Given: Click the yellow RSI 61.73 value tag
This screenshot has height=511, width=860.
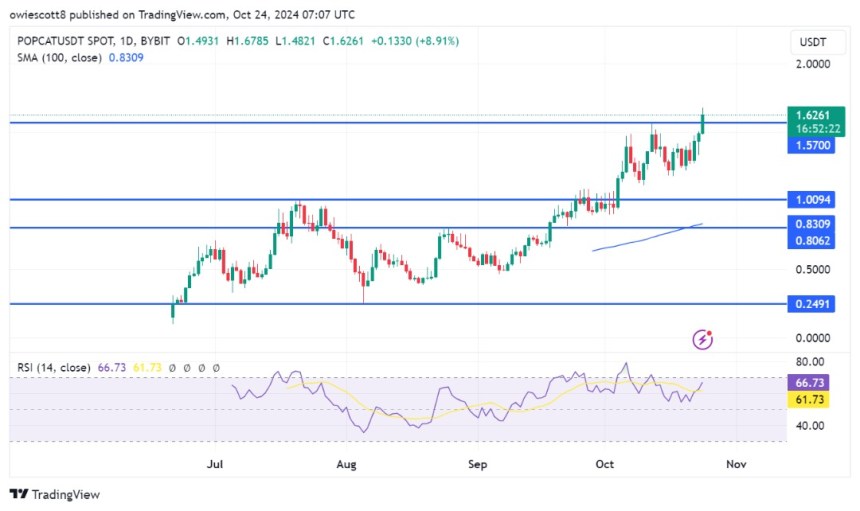Looking at the screenshot, I should [808, 399].
